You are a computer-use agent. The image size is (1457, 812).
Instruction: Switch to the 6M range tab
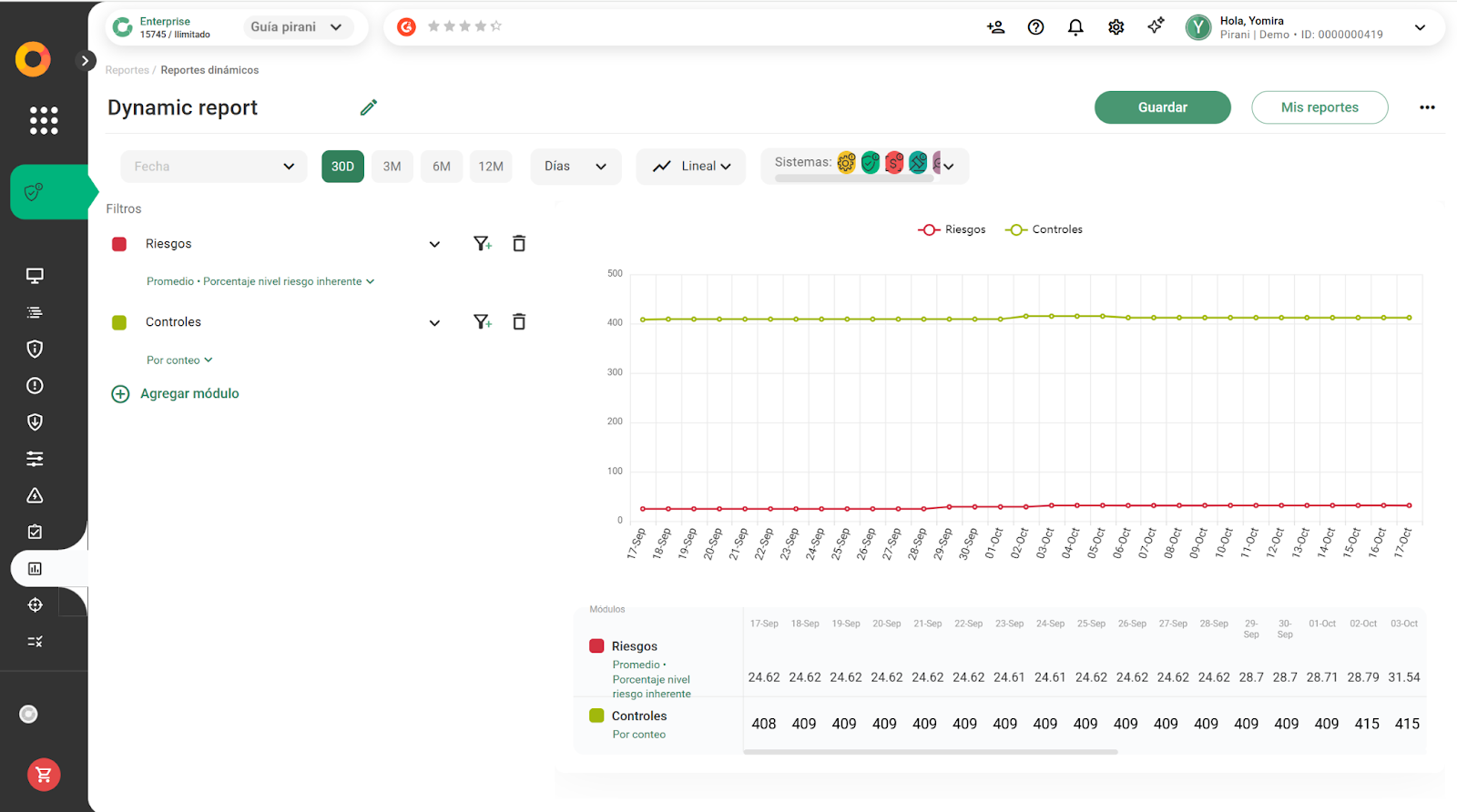point(442,167)
